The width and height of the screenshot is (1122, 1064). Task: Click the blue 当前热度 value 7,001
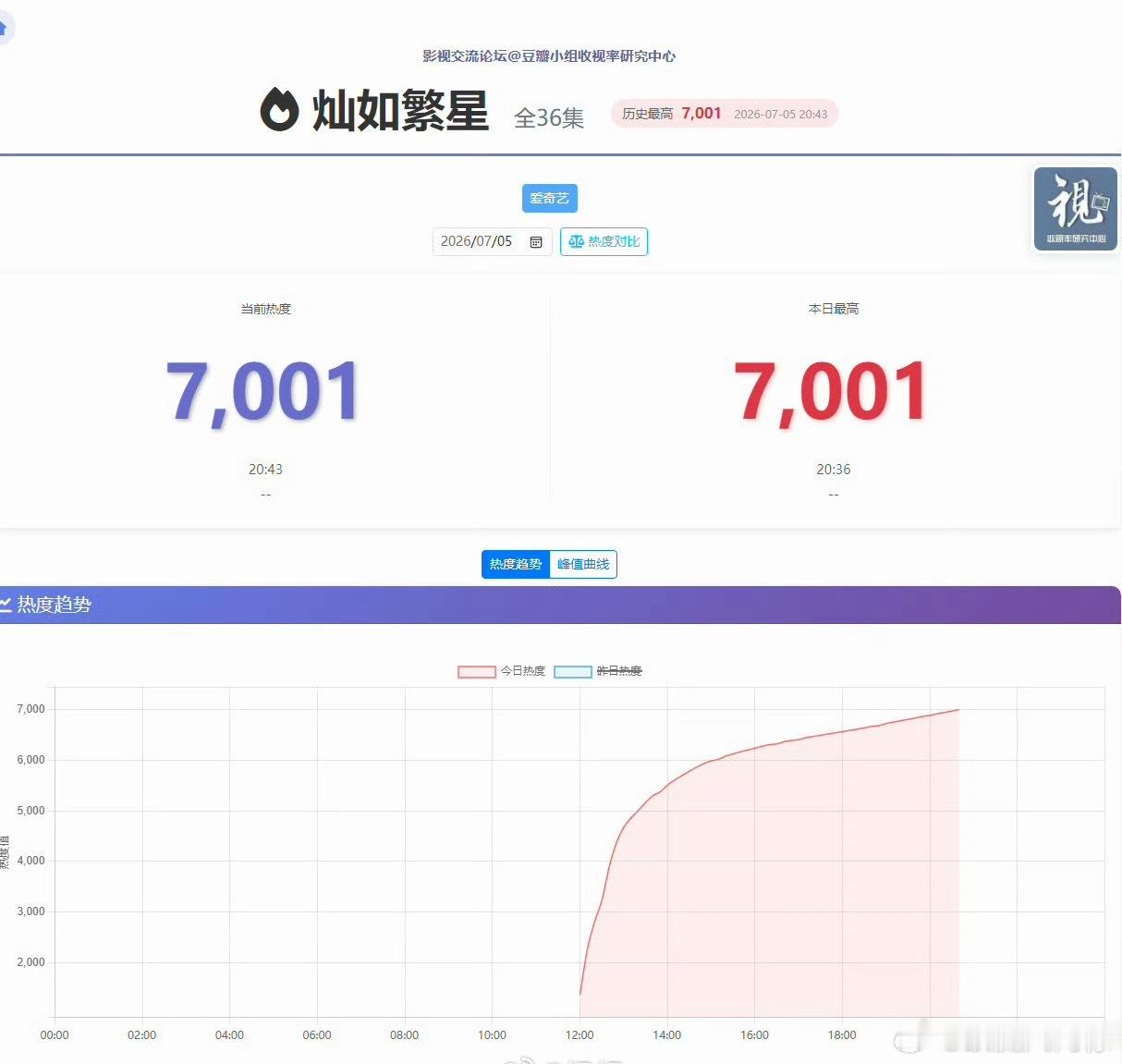pos(264,393)
